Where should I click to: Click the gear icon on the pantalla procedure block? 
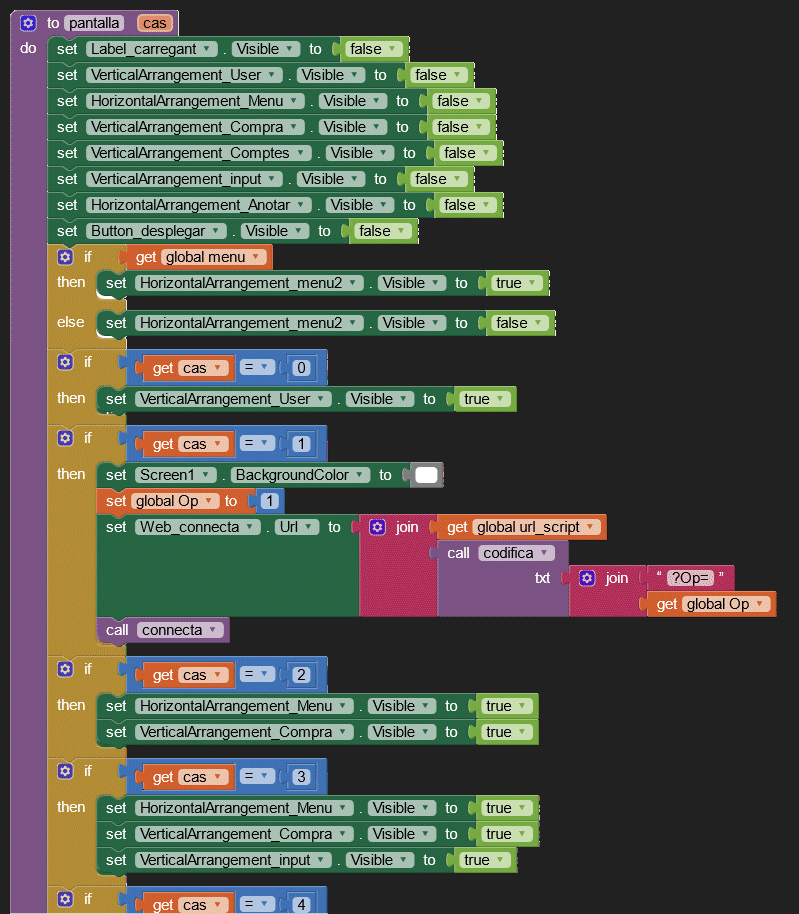(x=28, y=22)
